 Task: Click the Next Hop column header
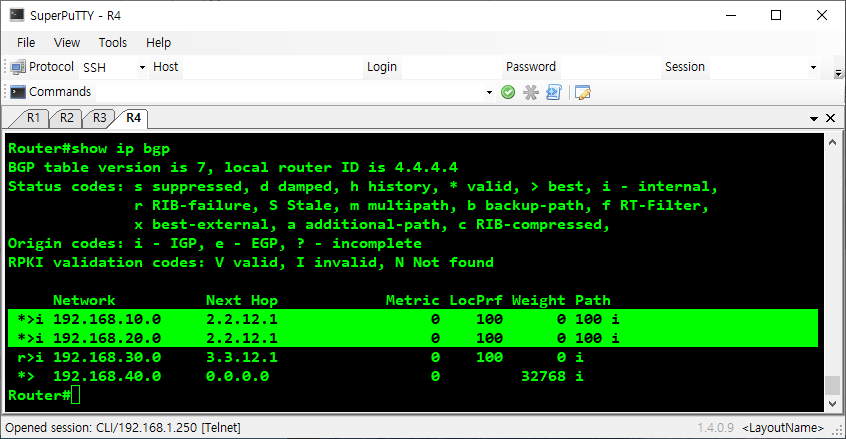[242, 300]
